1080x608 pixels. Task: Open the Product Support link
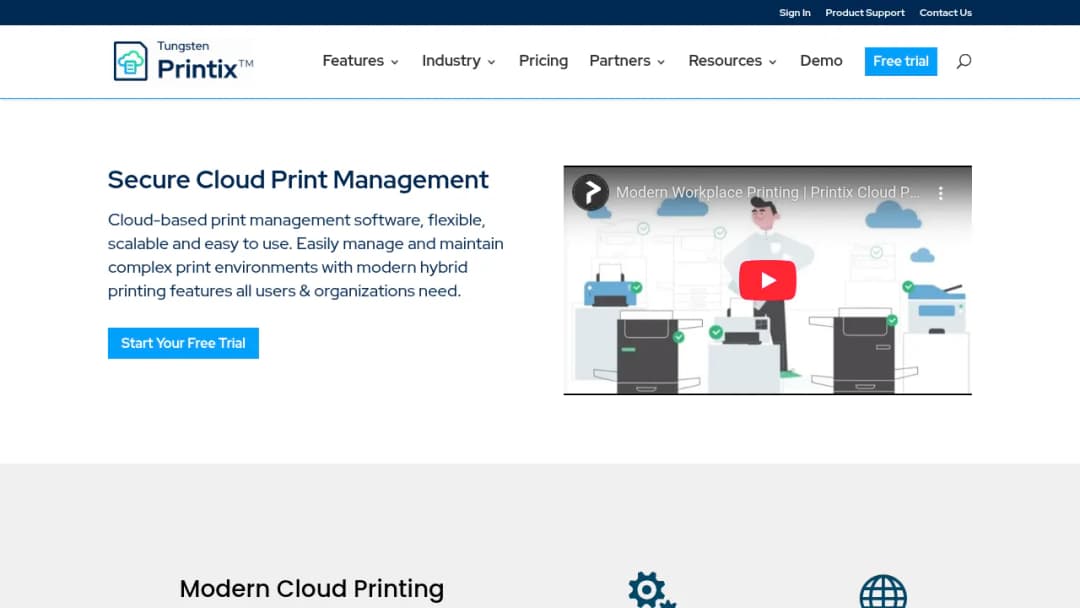click(864, 12)
